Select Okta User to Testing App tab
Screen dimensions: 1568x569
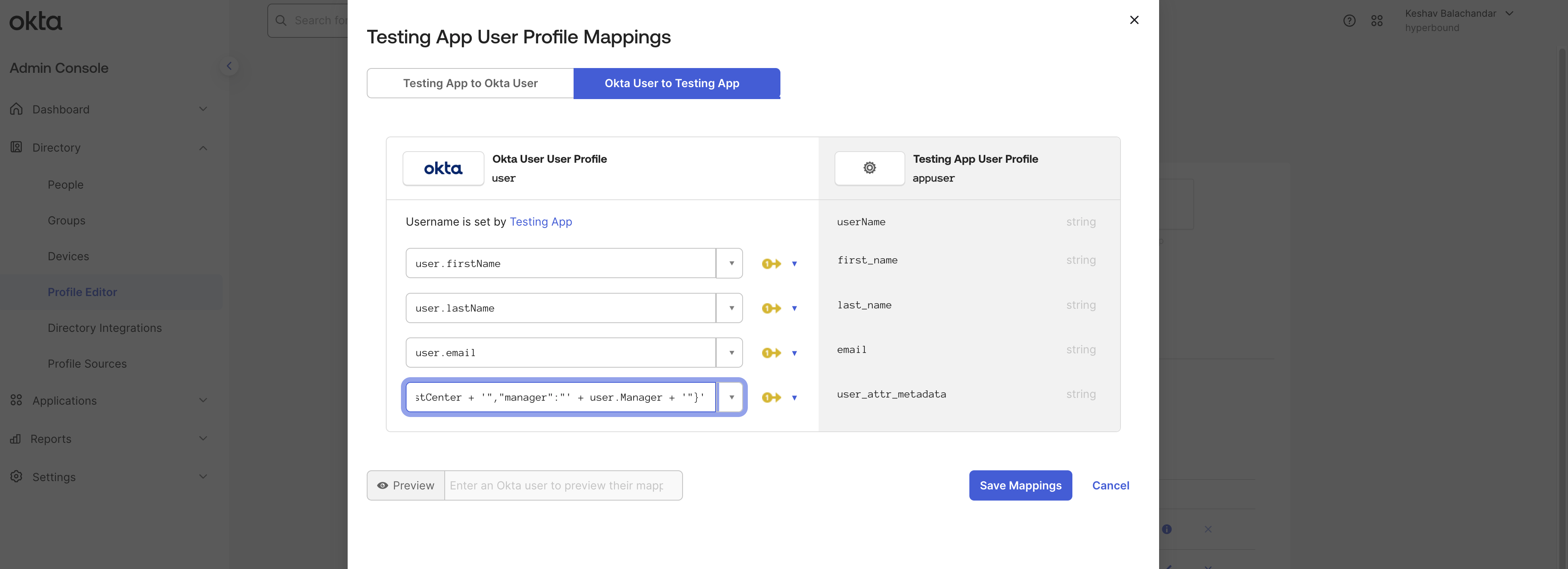[x=677, y=84]
